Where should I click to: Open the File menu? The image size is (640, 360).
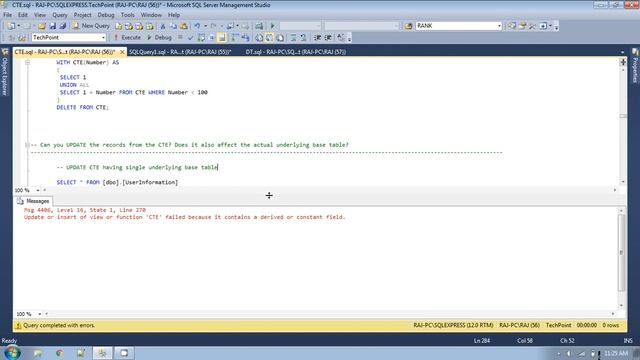point(7,15)
